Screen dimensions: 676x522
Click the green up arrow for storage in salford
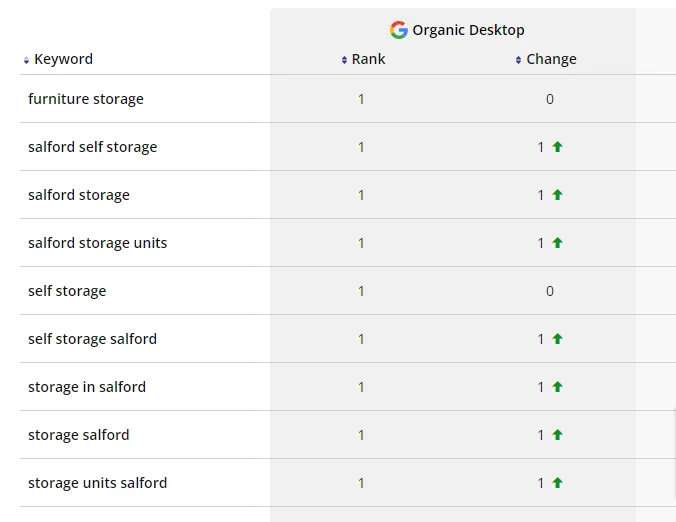pyautogui.click(x=557, y=387)
